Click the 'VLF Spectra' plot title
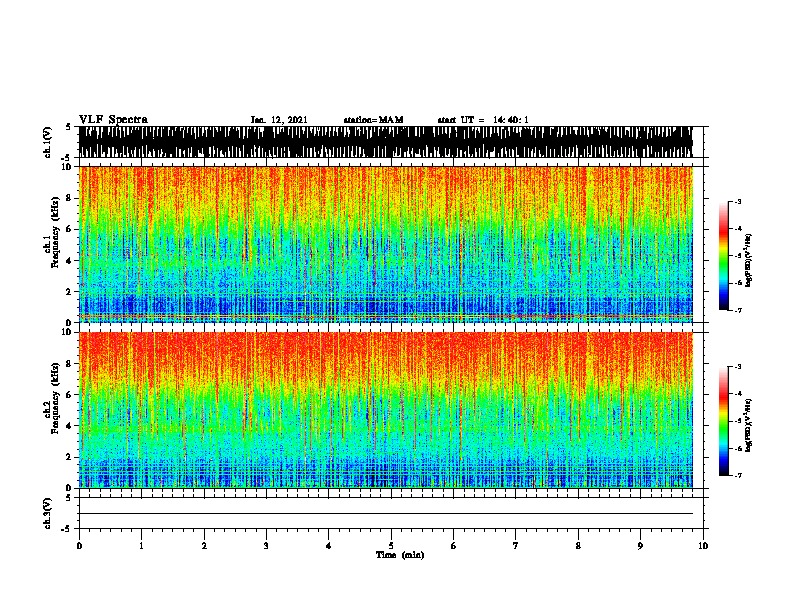Viewport: 792px width, 612px height. tap(113, 120)
